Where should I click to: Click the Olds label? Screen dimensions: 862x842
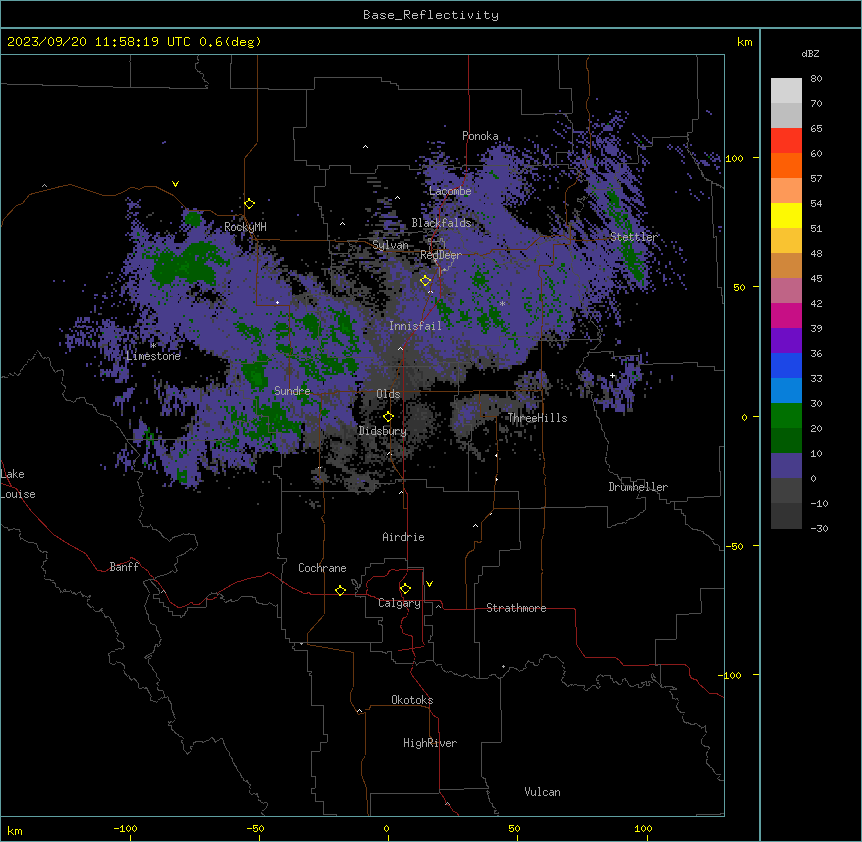pyautogui.click(x=388, y=394)
